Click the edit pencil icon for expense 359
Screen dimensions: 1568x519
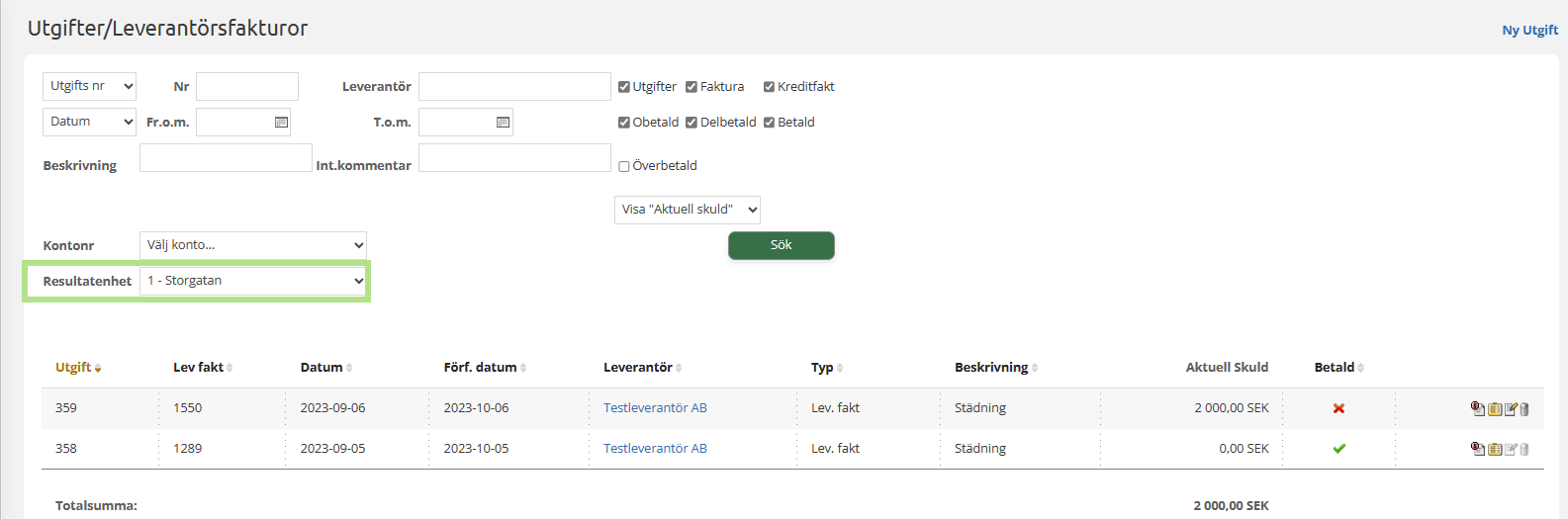tap(1510, 409)
